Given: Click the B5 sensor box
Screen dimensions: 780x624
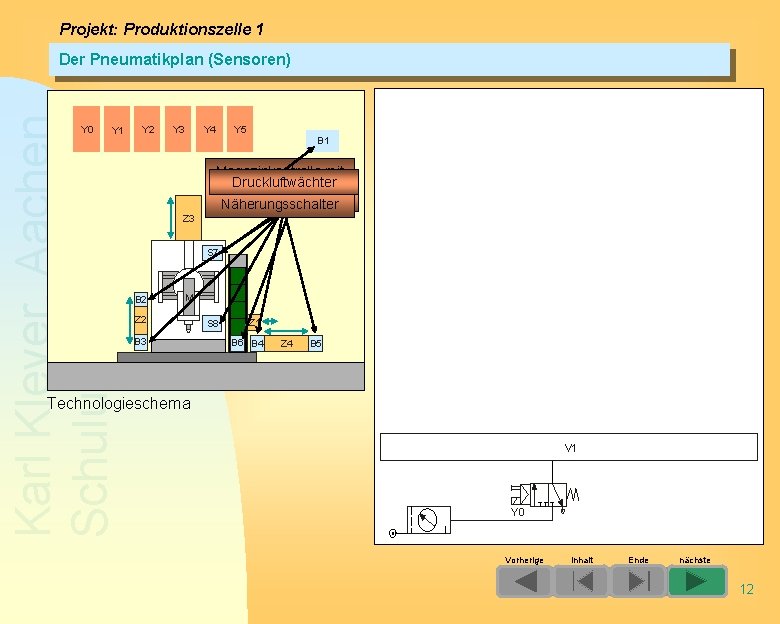Looking at the screenshot, I should point(316,343).
